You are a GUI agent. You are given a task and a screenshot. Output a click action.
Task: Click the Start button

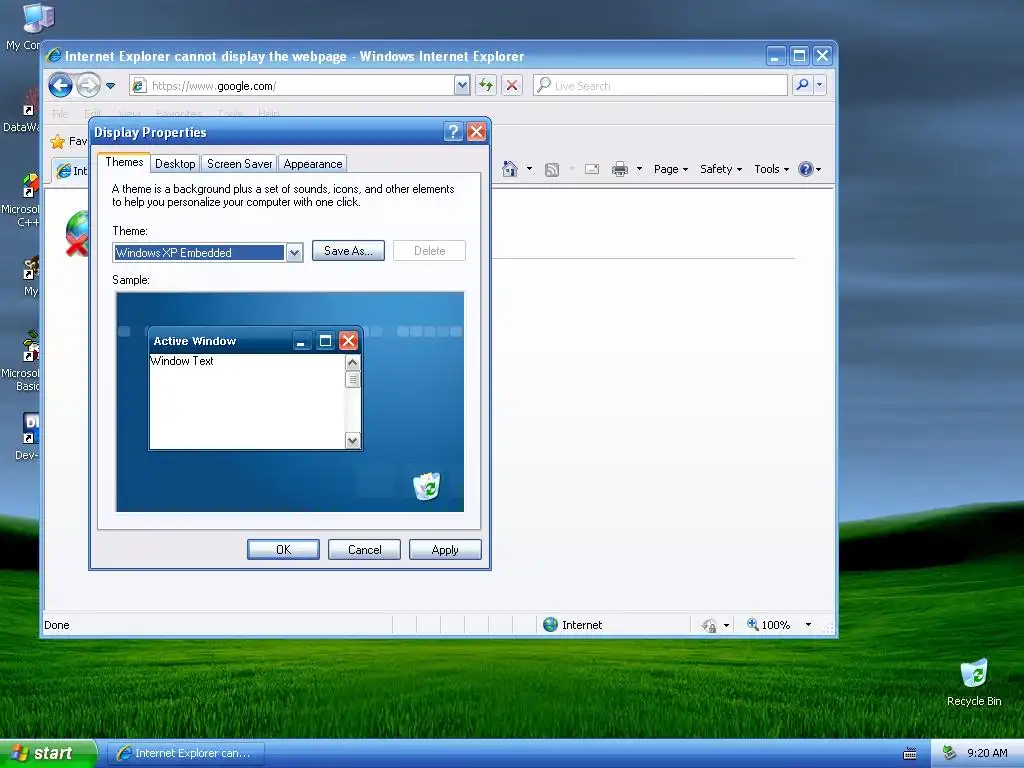(x=48, y=753)
